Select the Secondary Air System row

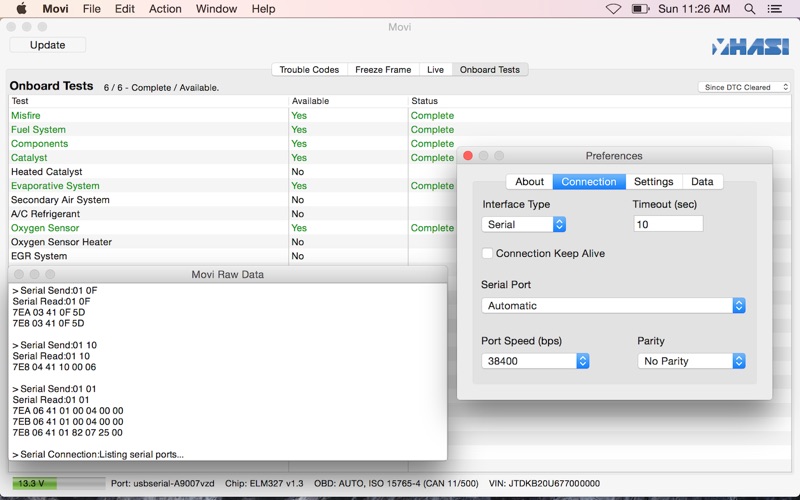(x=233, y=199)
